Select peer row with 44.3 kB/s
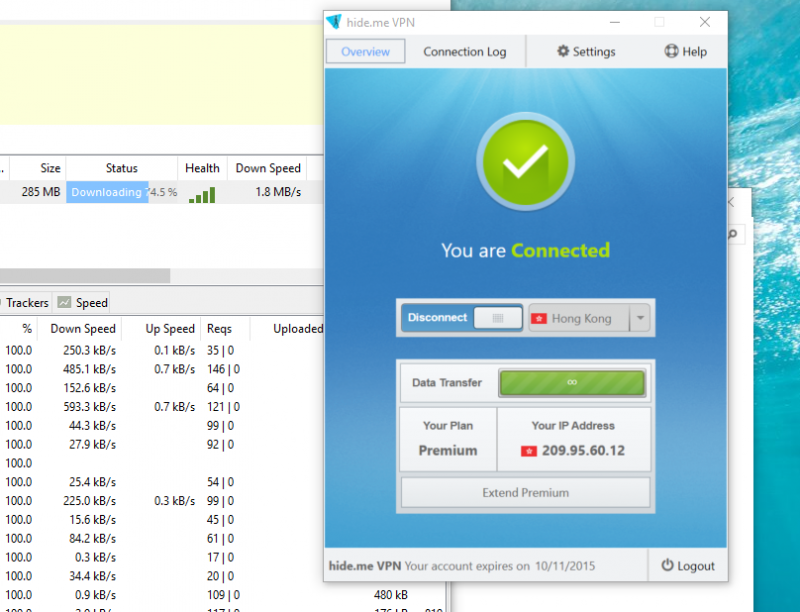Viewport: 800px width, 612px height. (x=162, y=426)
